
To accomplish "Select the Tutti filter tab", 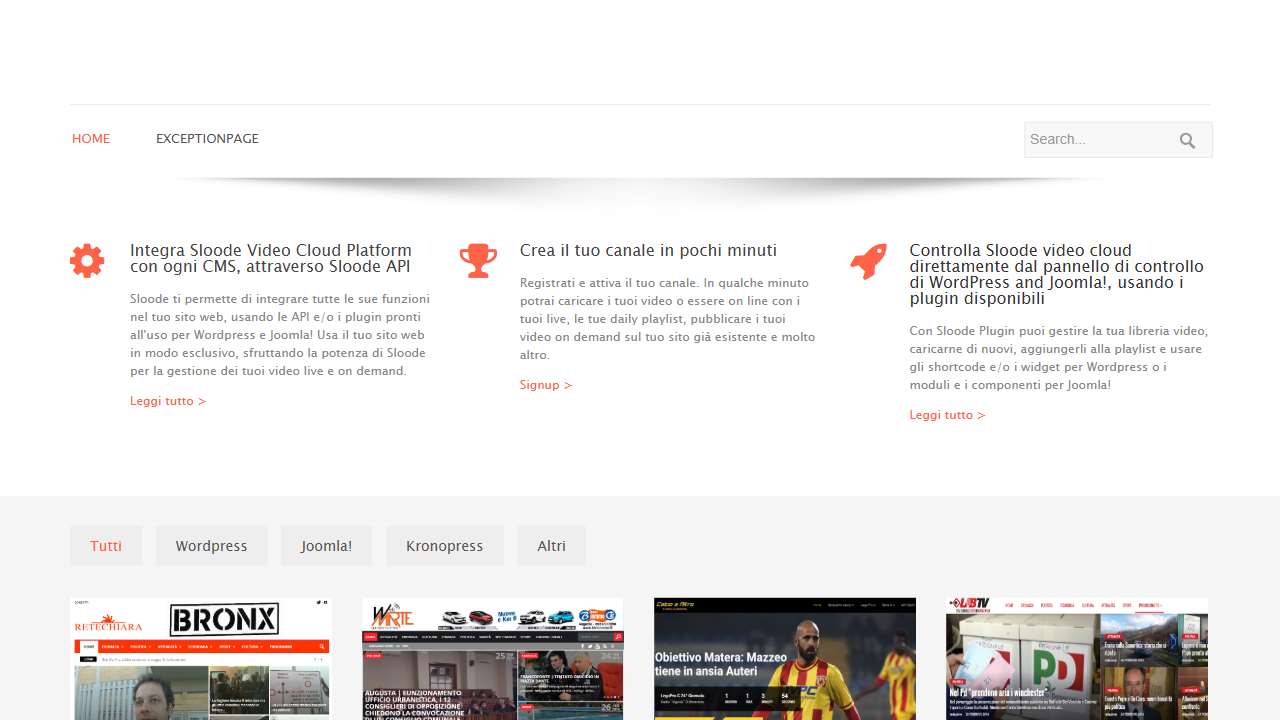I will click(106, 546).
